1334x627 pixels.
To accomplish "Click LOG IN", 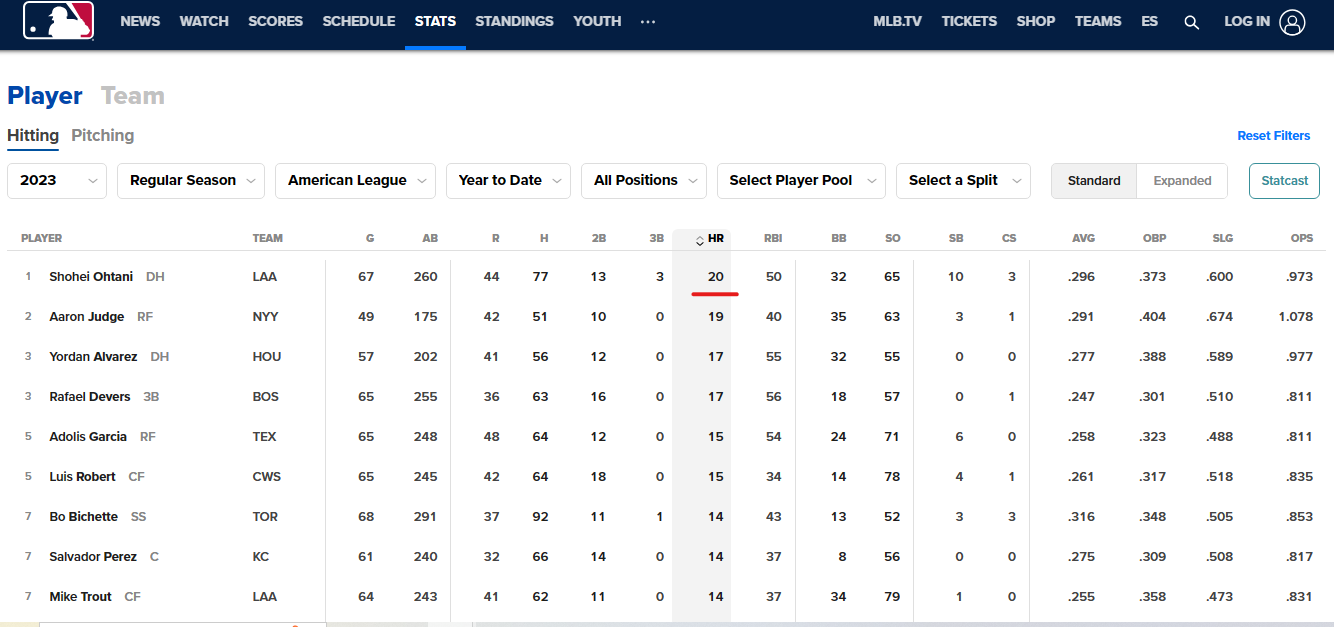I will click(1247, 21).
